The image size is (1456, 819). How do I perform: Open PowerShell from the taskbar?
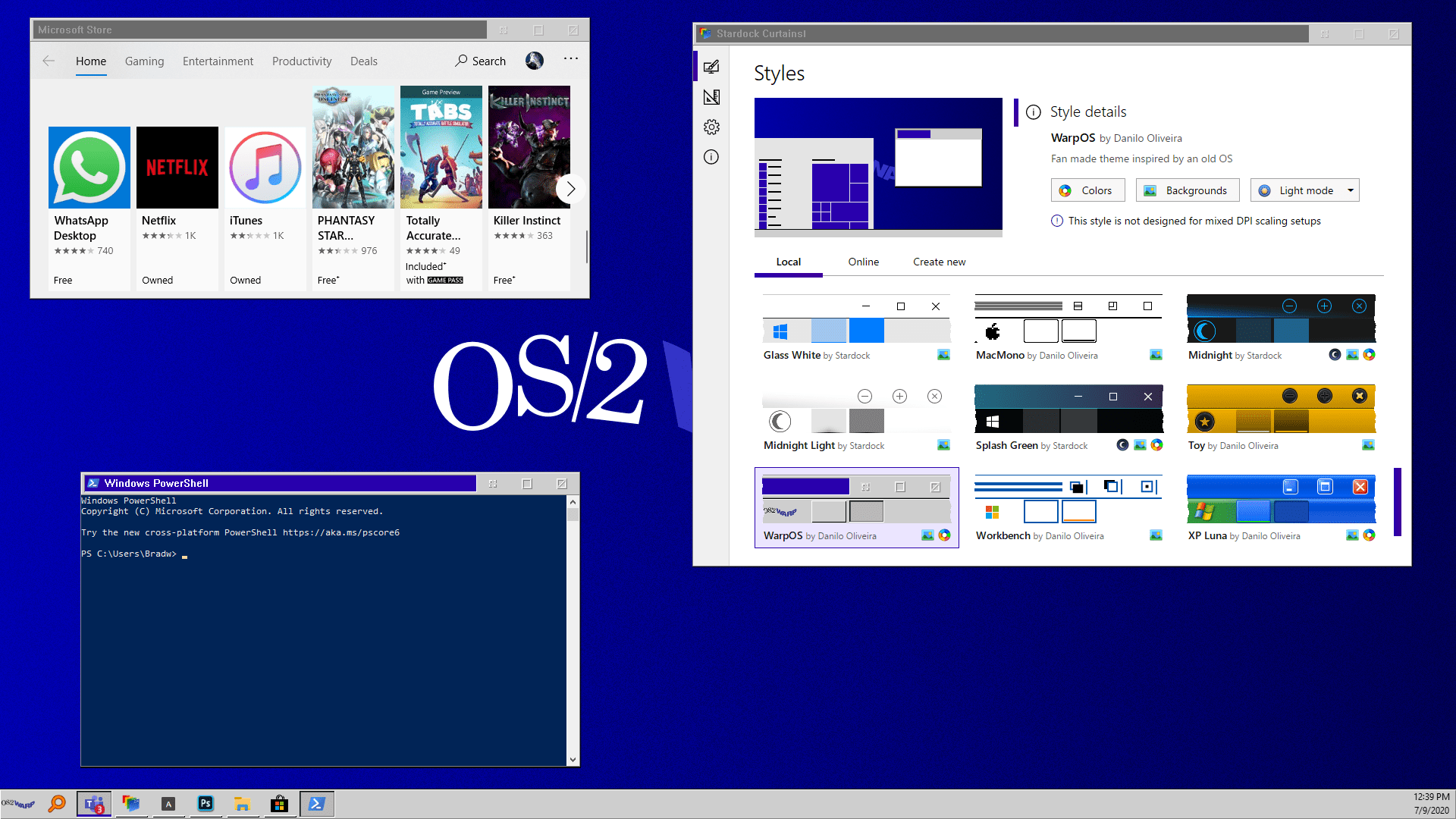coord(316,803)
